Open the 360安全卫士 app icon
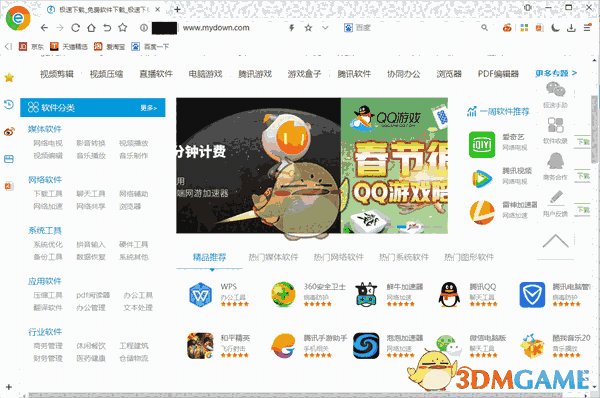This screenshot has width=600, height=398. tap(283, 294)
